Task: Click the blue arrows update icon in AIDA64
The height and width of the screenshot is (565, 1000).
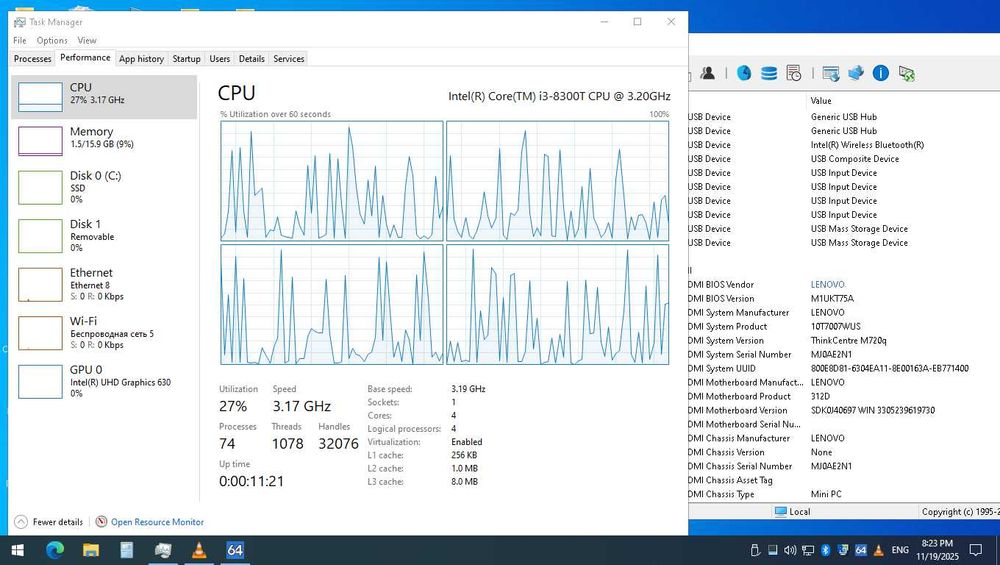Action: 855,73
